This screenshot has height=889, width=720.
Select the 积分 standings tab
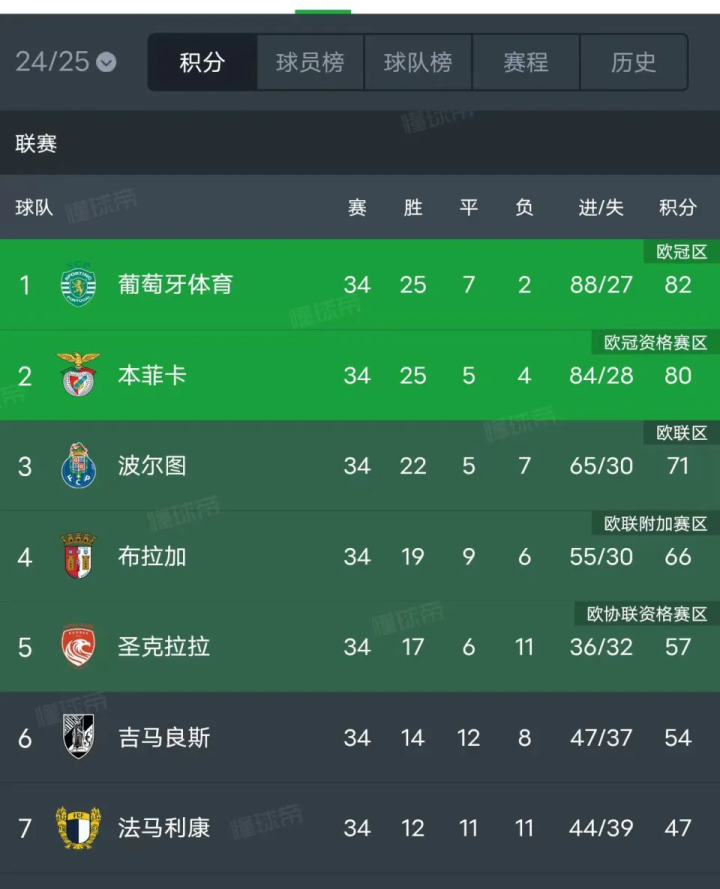tap(202, 62)
